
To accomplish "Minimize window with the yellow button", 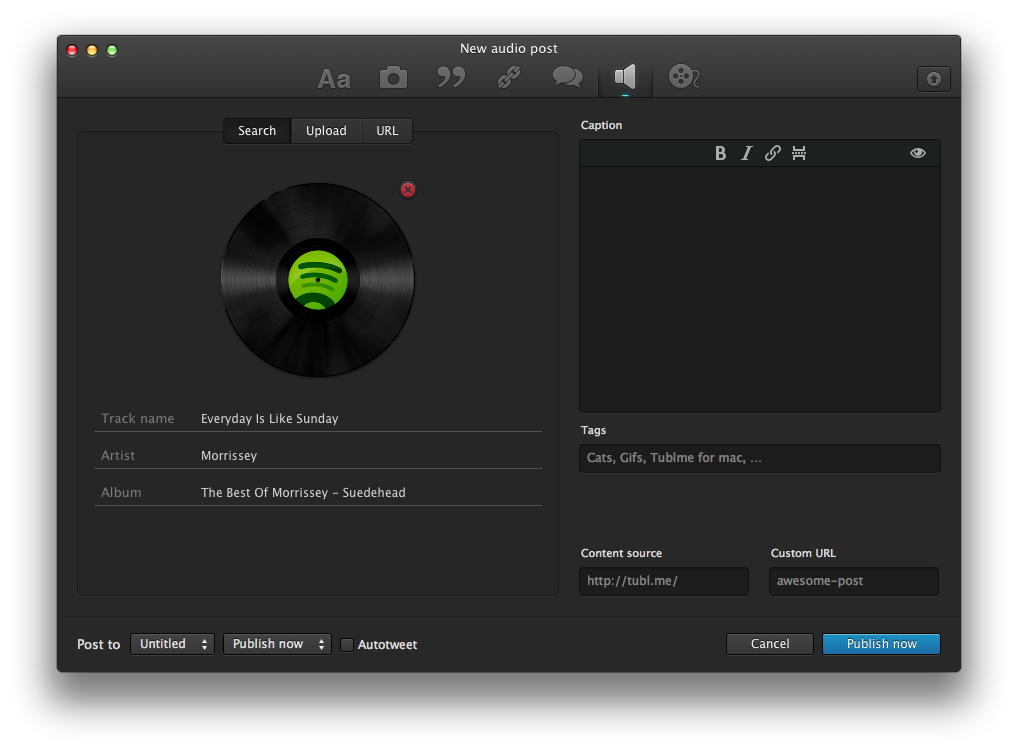I will [92, 50].
